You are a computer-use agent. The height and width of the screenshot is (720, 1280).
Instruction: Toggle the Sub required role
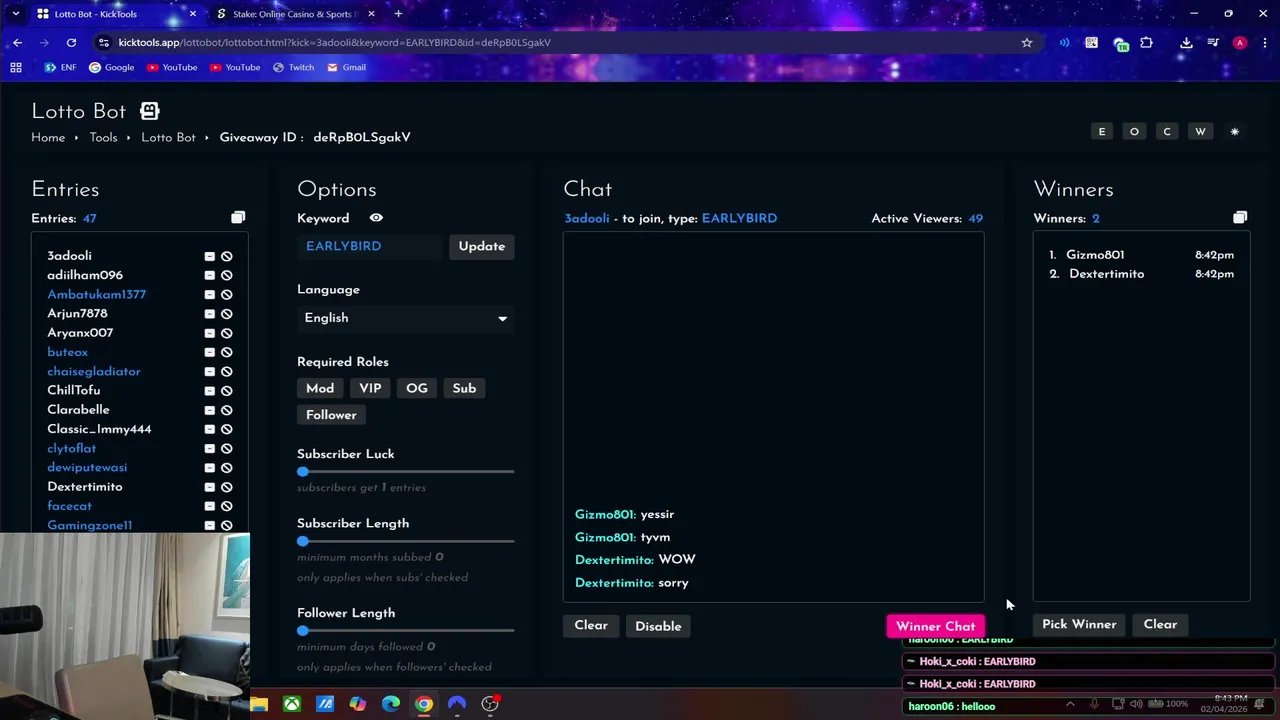[x=464, y=388]
